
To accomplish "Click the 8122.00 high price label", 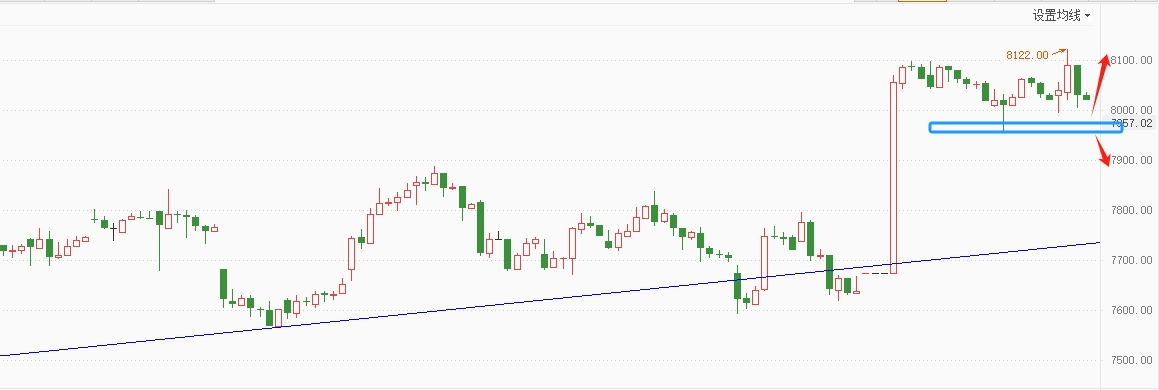I will 1027,55.
